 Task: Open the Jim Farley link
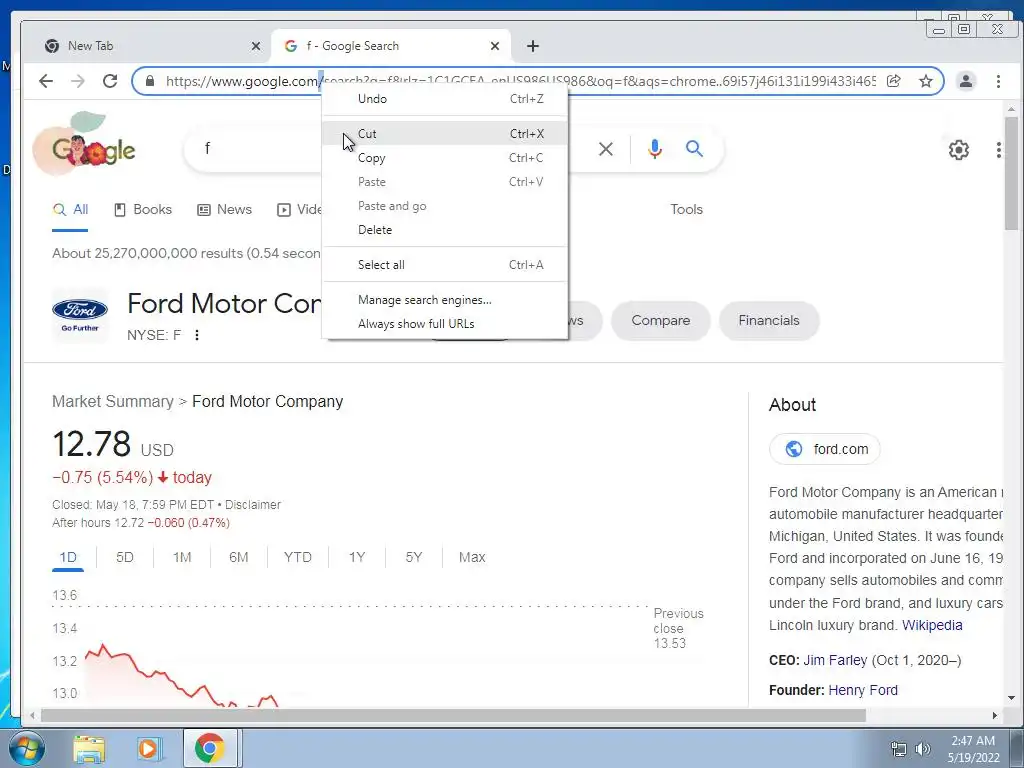(835, 660)
